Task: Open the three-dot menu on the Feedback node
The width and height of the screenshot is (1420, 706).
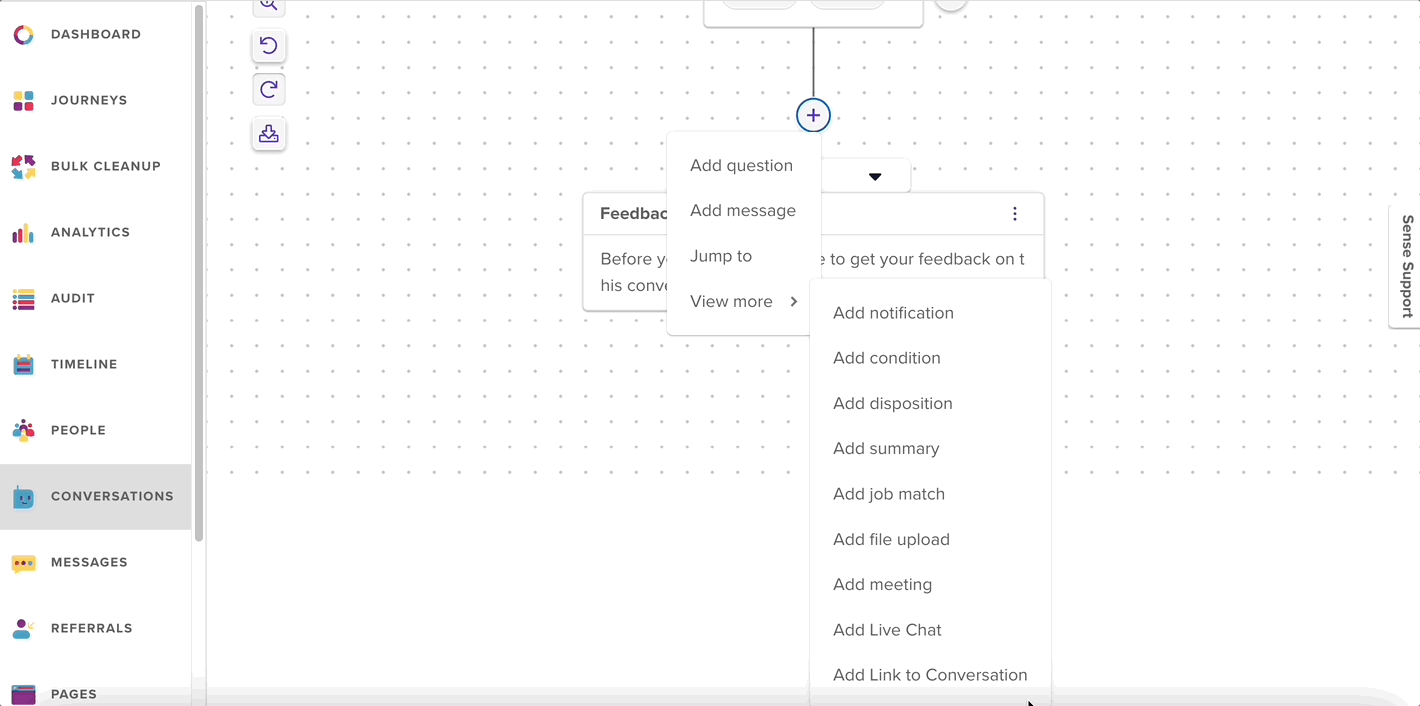Action: [1014, 213]
